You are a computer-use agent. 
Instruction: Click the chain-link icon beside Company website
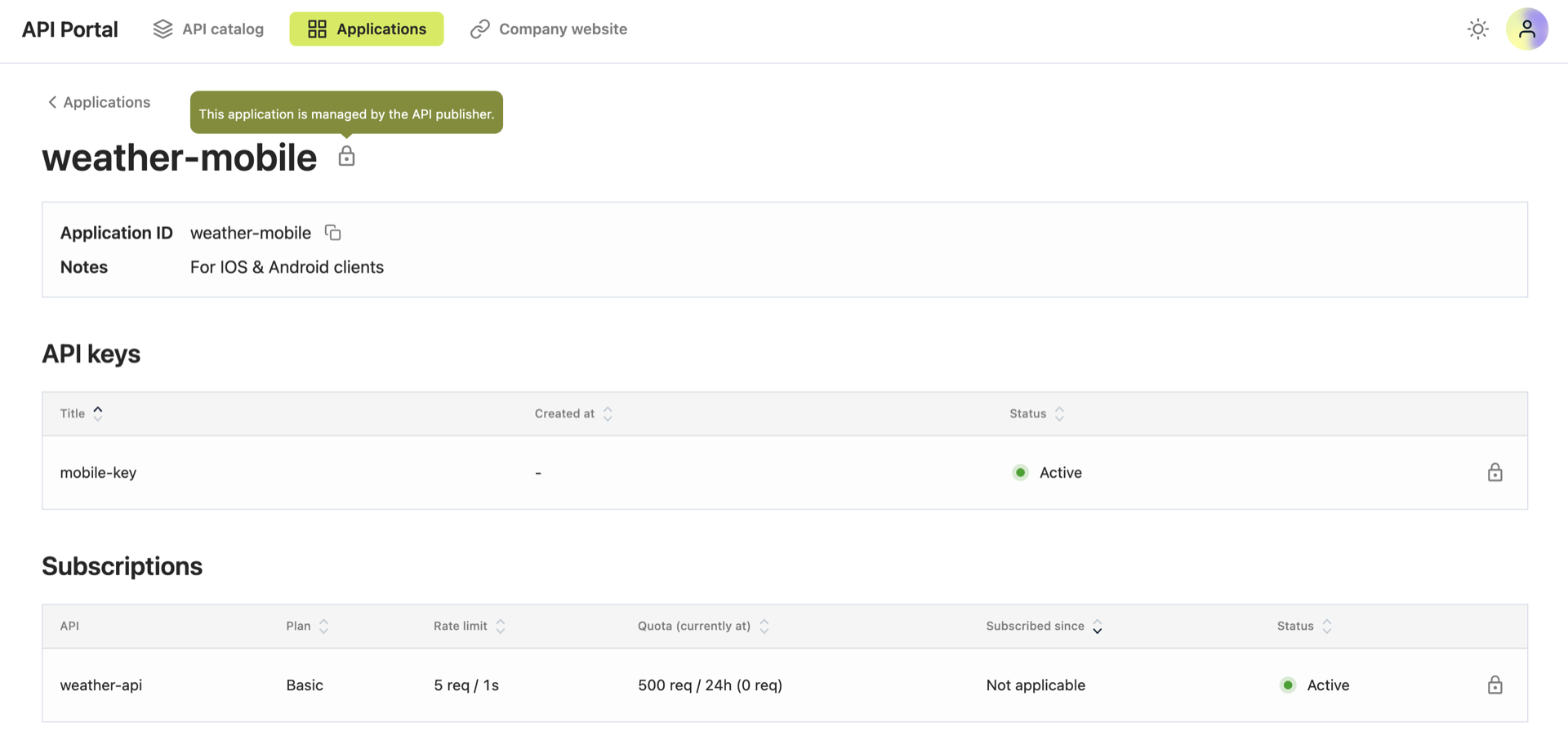tap(480, 29)
